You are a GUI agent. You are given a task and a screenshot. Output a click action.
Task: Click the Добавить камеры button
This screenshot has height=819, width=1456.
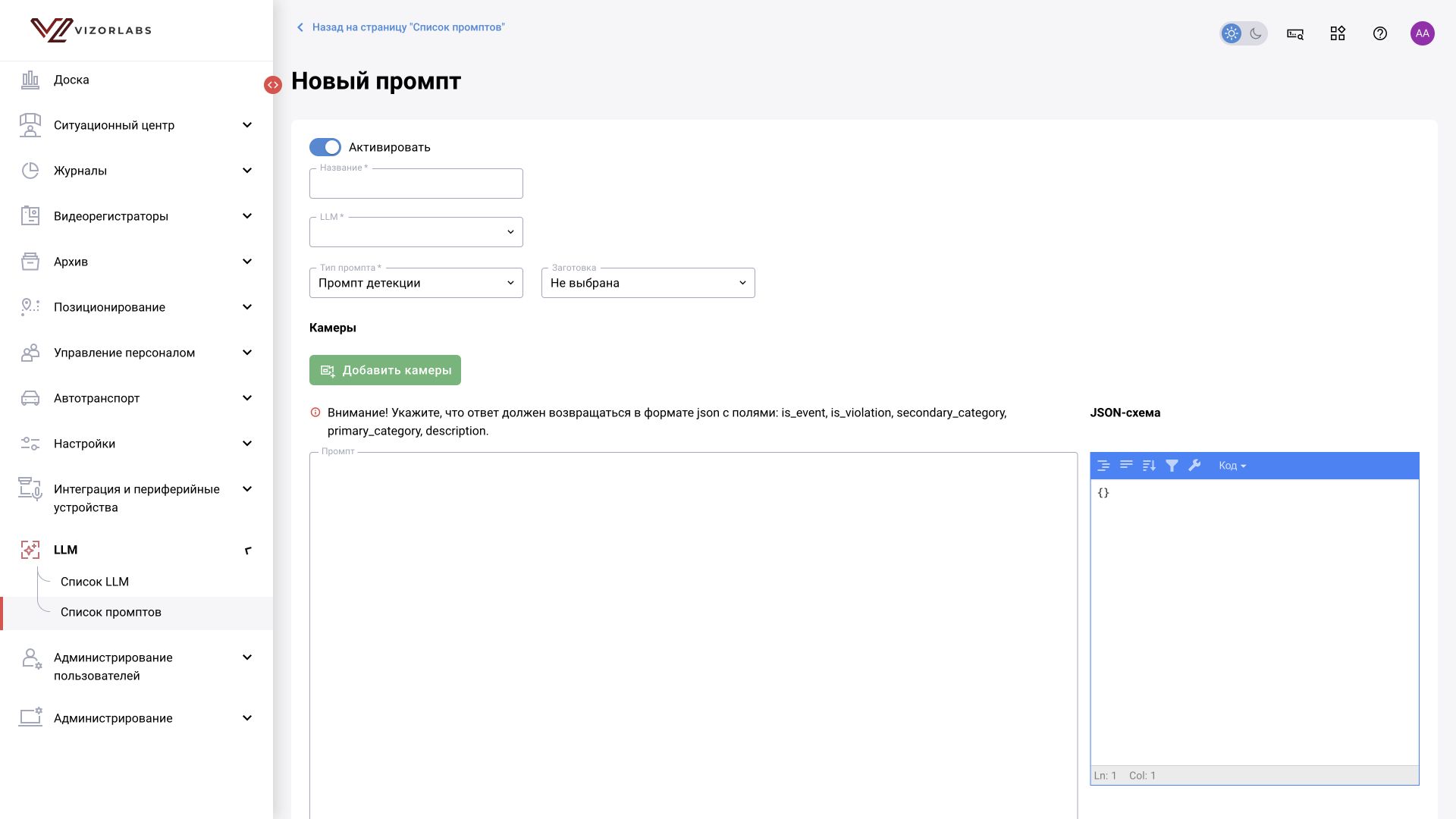coord(385,370)
